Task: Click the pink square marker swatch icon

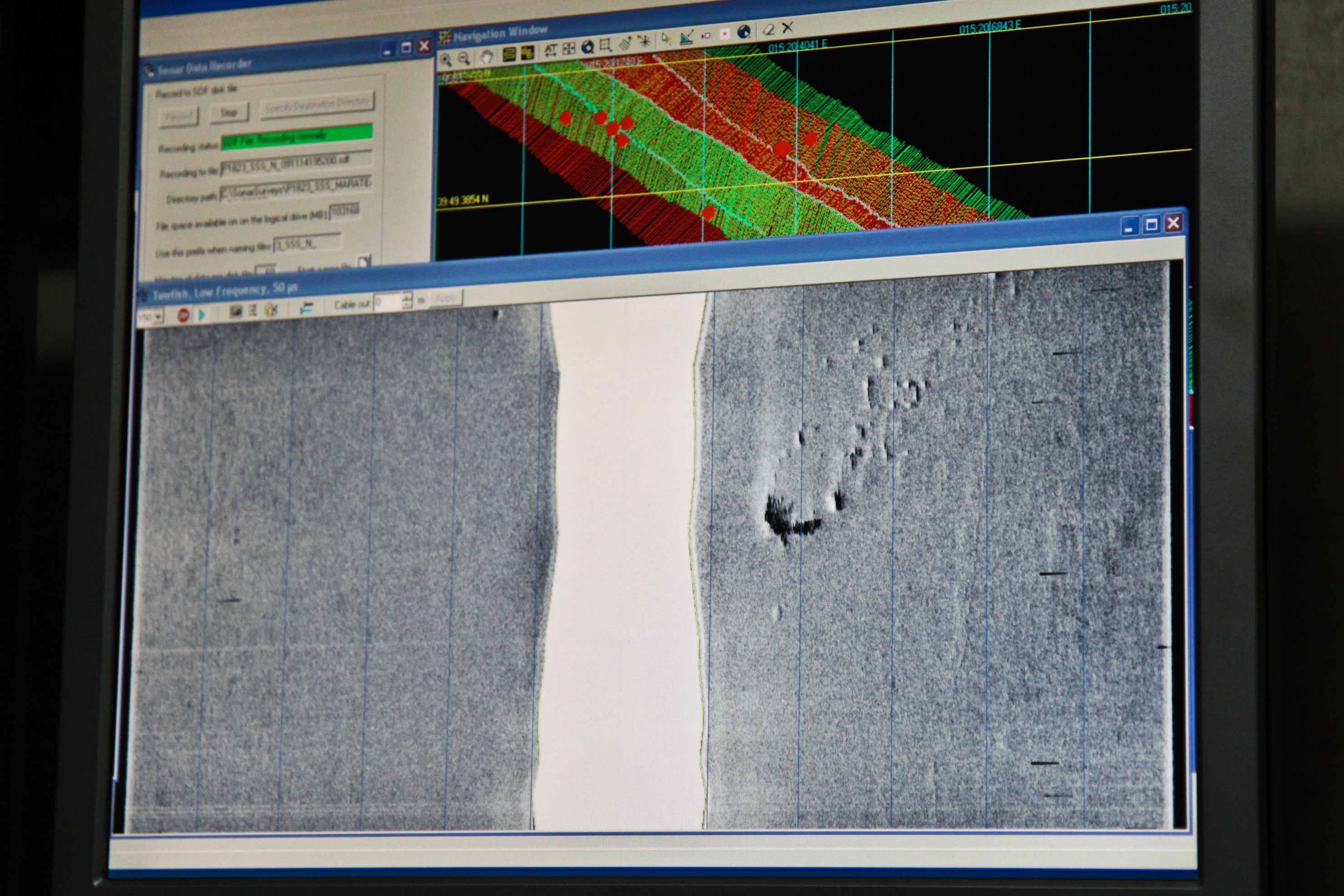Action: (725, 34)
